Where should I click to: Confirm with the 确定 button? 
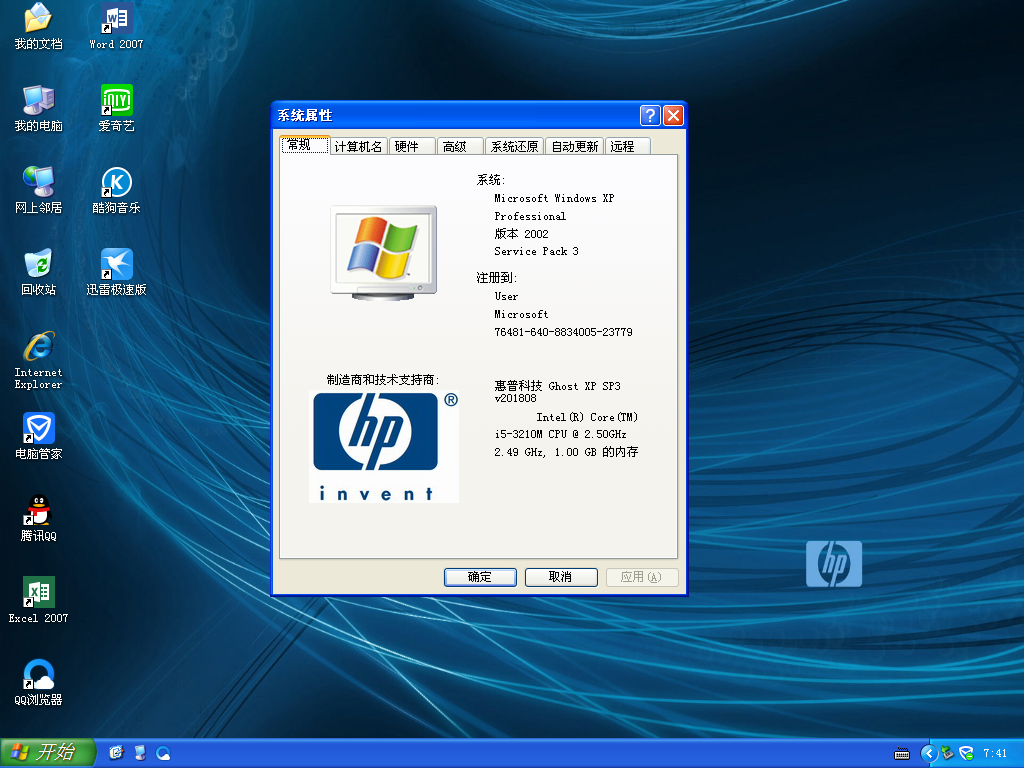[x=480, y=577]
